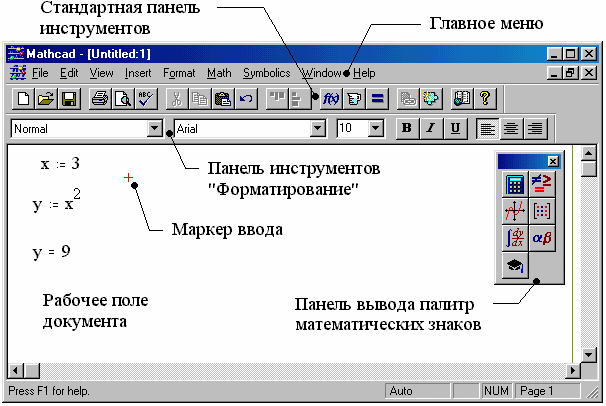Toggle Italic formatting

pos(431,128)
